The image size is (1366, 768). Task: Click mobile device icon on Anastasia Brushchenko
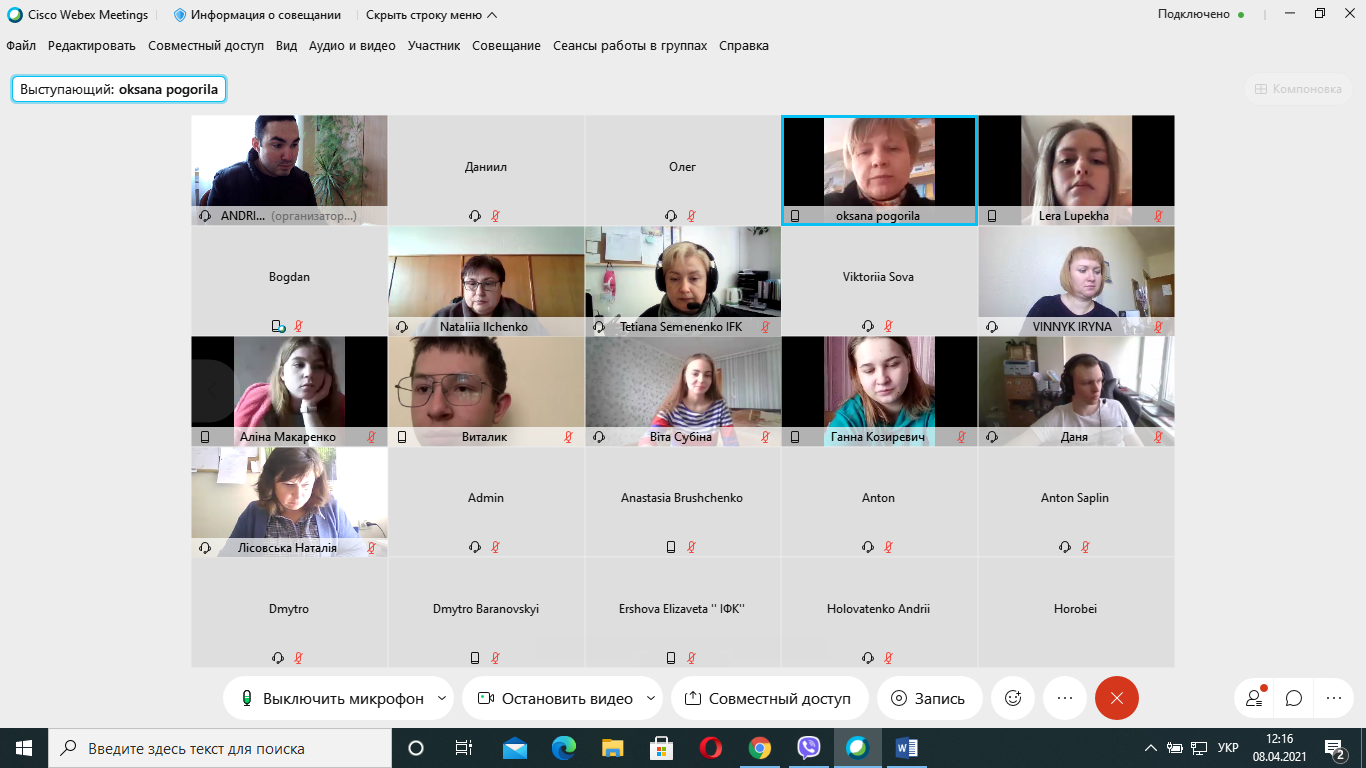(671, 547)
